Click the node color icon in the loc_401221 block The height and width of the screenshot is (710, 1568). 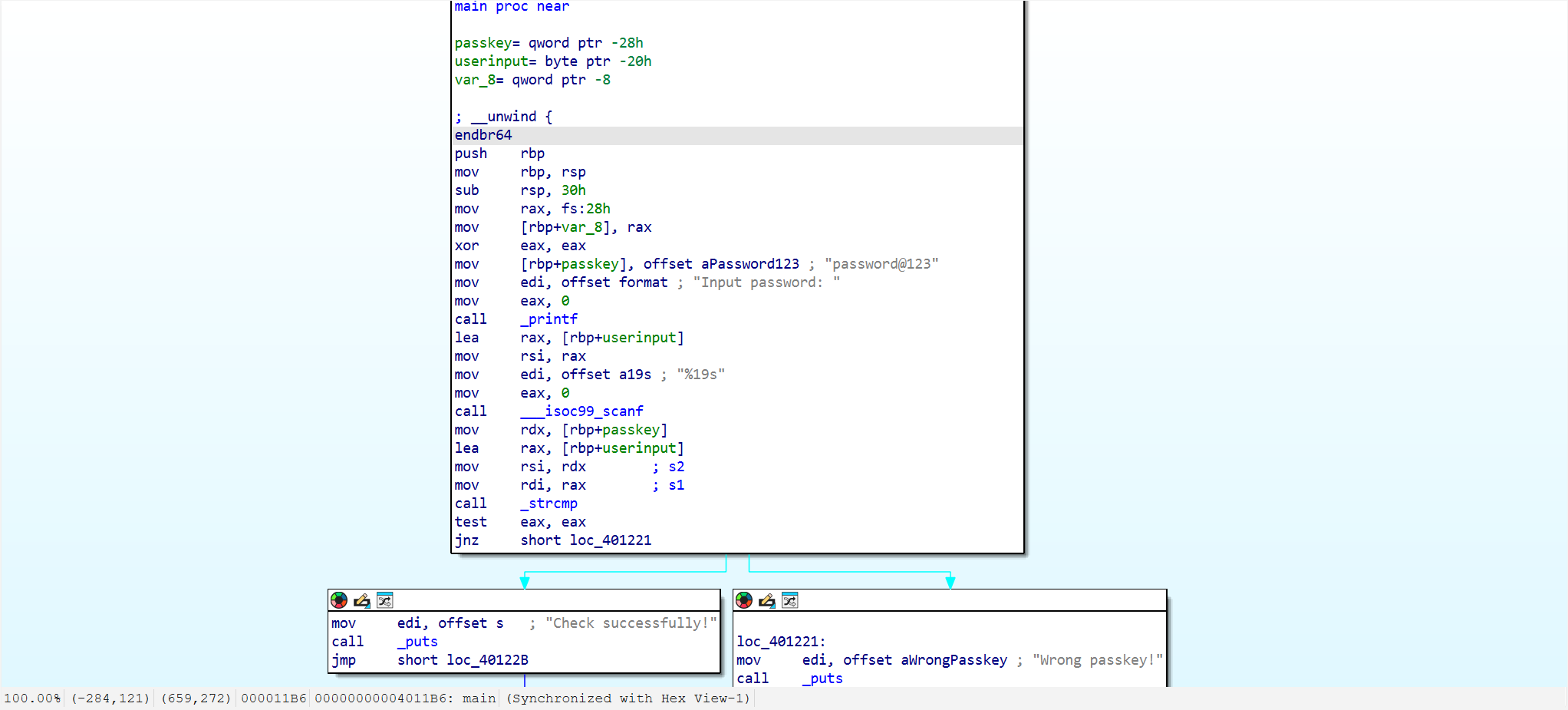pos(744,600)
